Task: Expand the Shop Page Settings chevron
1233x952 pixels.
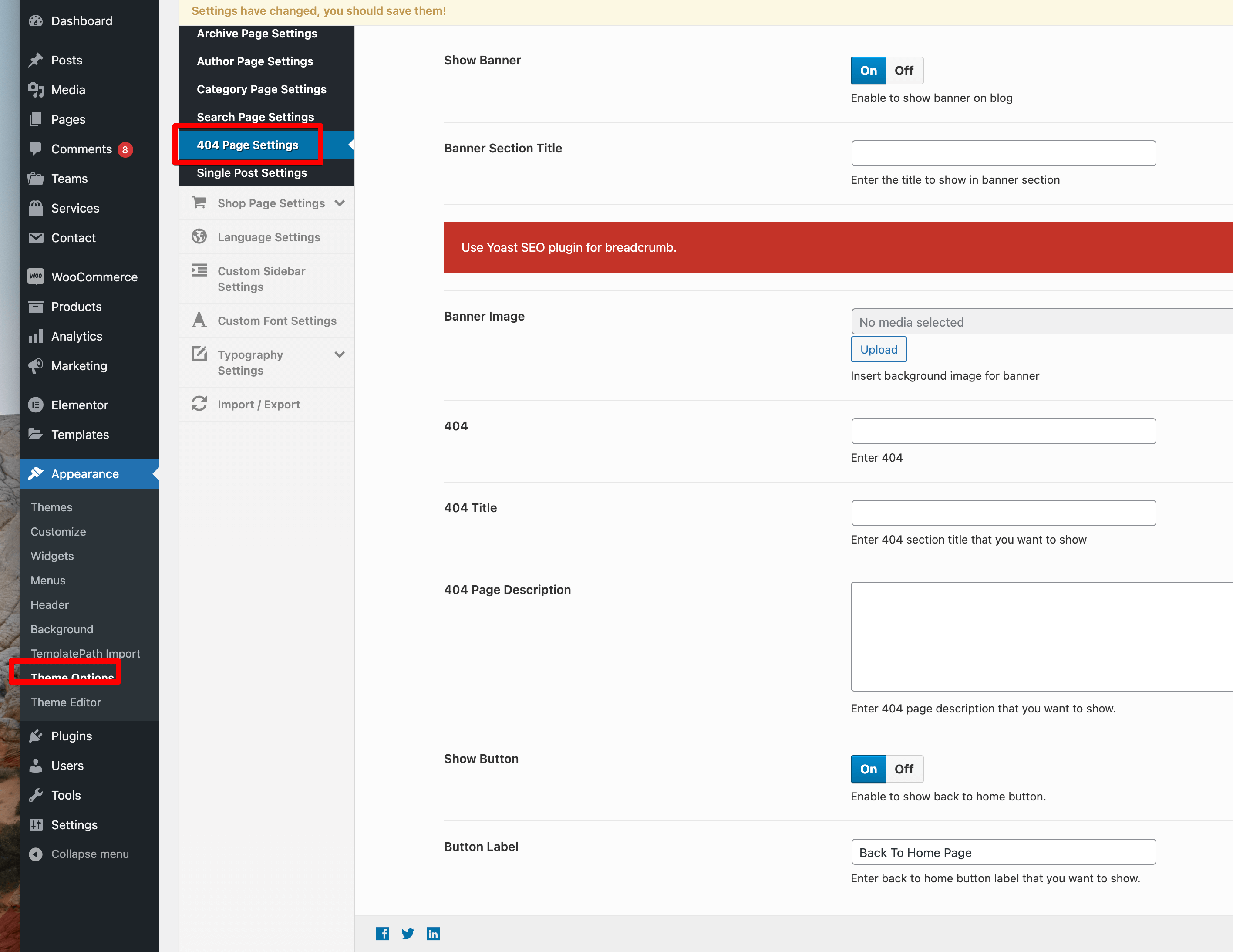Action: click(339, 203)
